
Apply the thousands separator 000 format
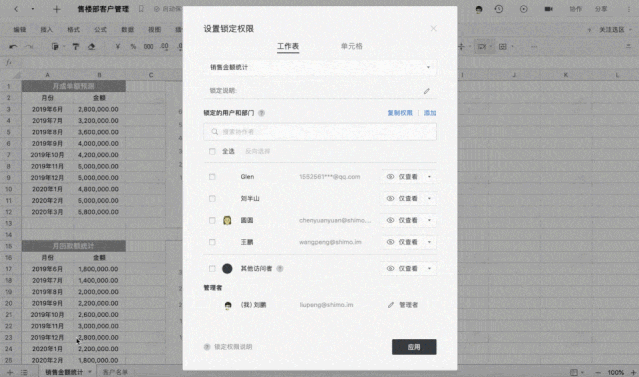[x=148, y=47]
